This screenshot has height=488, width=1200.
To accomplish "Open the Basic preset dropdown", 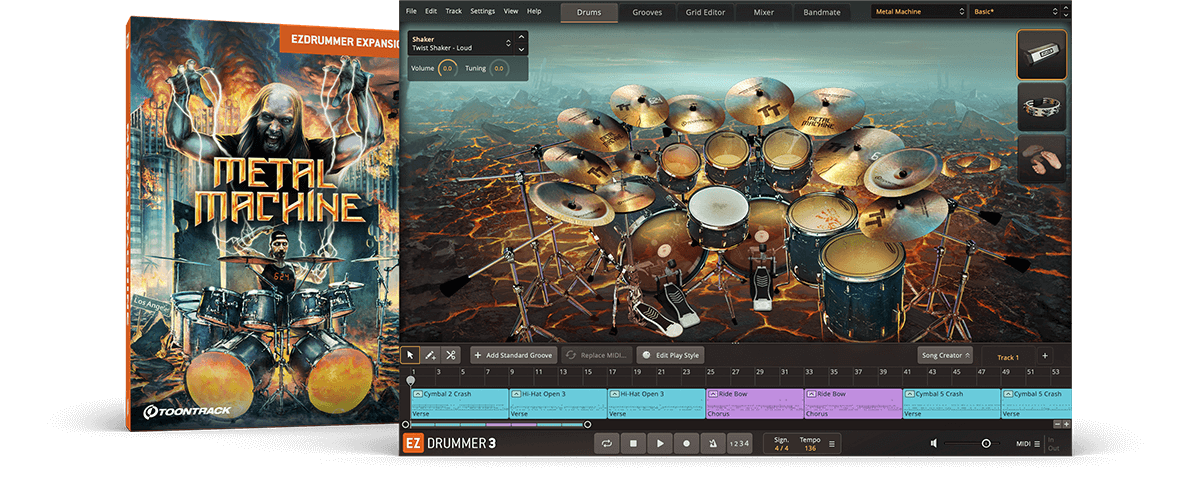I will [x=1012, y=12].
